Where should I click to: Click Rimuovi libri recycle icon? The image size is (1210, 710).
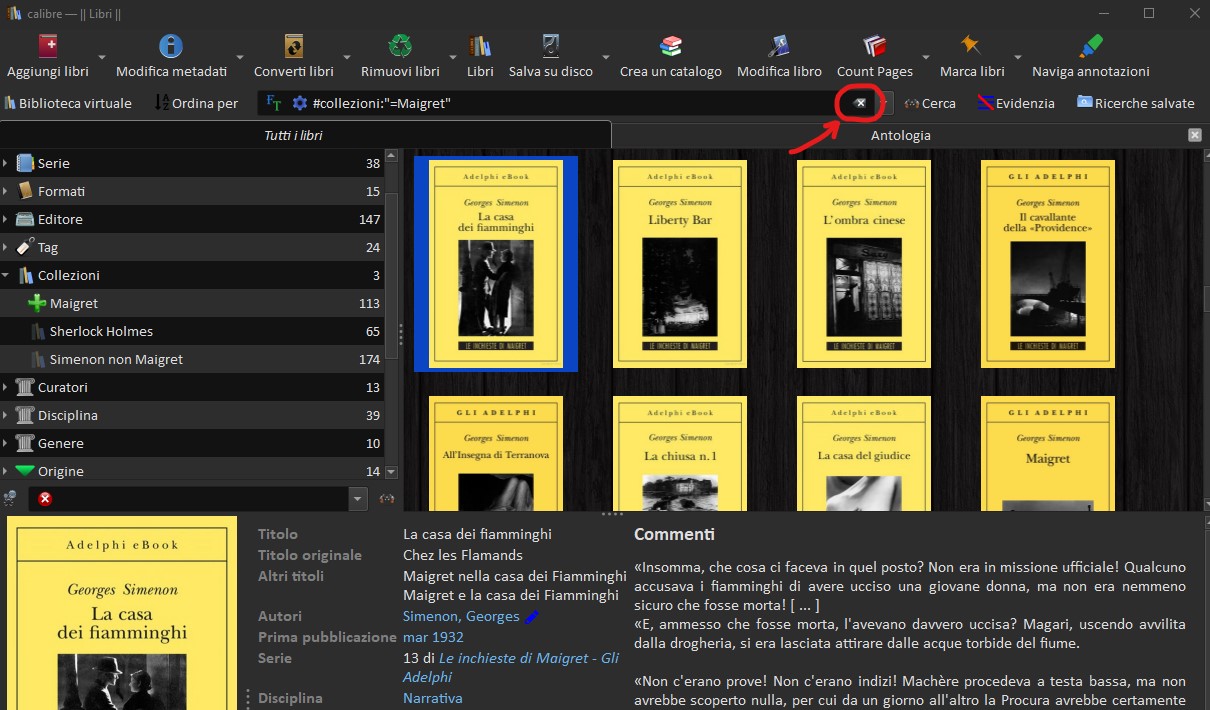(x=400, y=47)
